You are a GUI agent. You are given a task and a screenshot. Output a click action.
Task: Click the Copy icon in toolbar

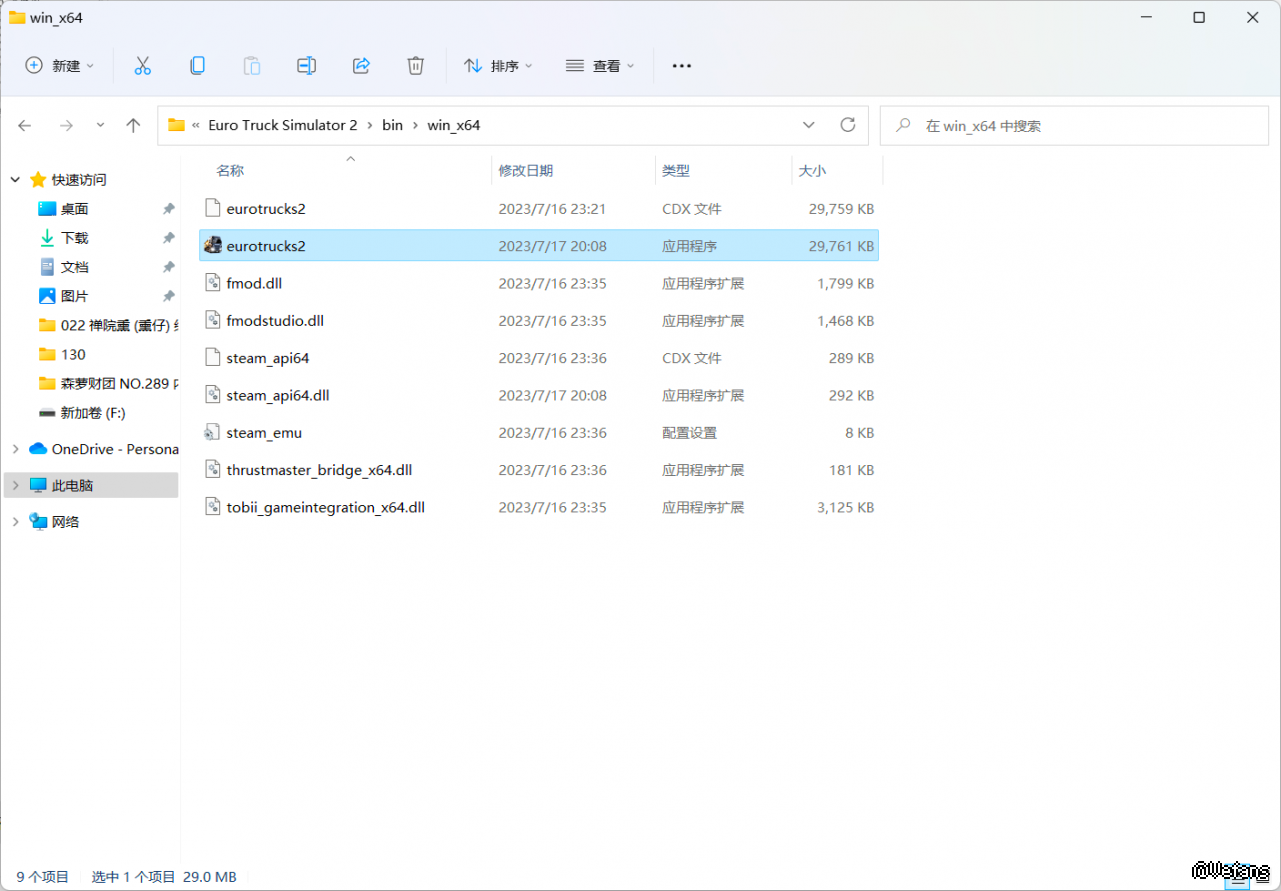[x=197, y=66]
